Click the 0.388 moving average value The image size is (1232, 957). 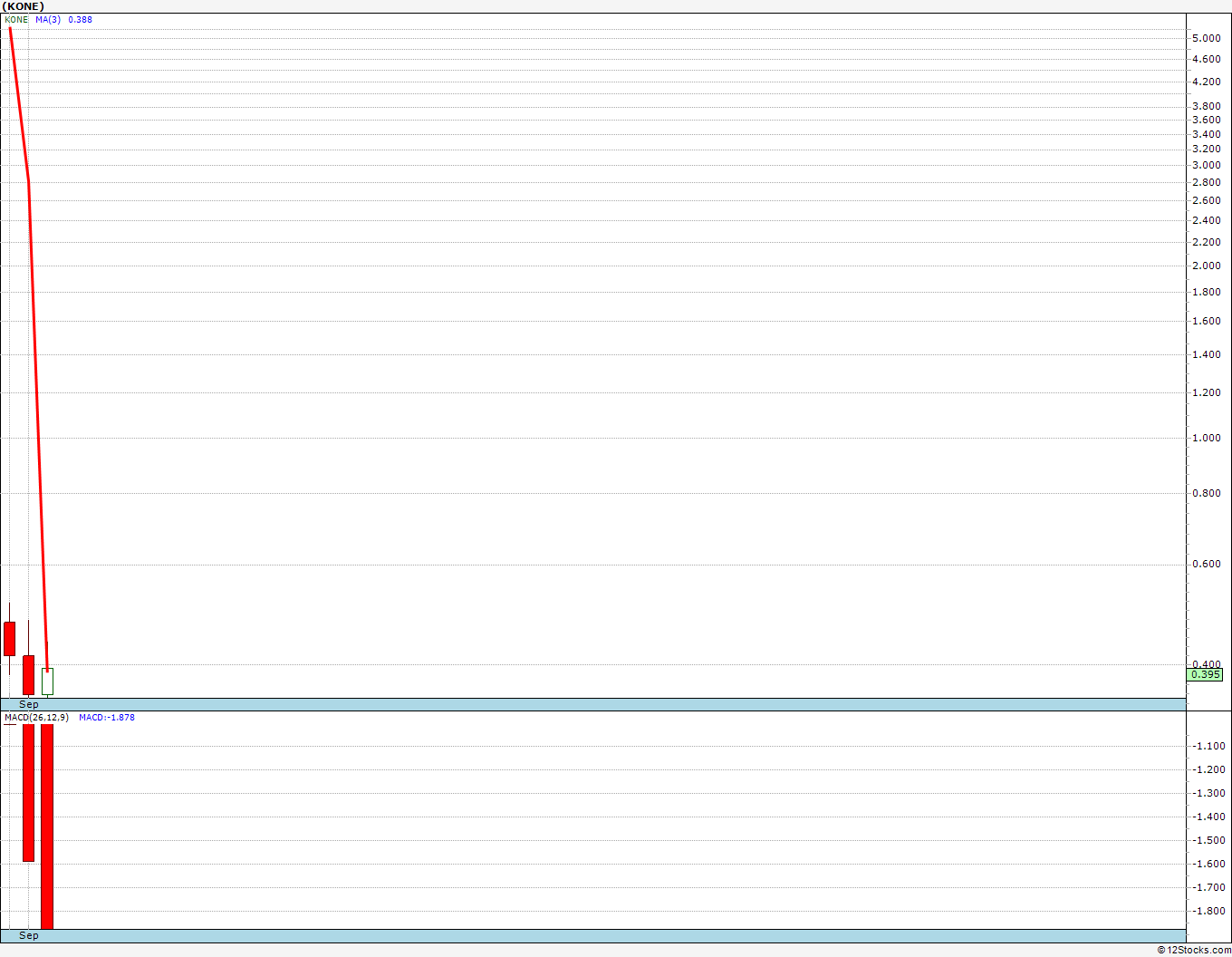coord(80,19)
